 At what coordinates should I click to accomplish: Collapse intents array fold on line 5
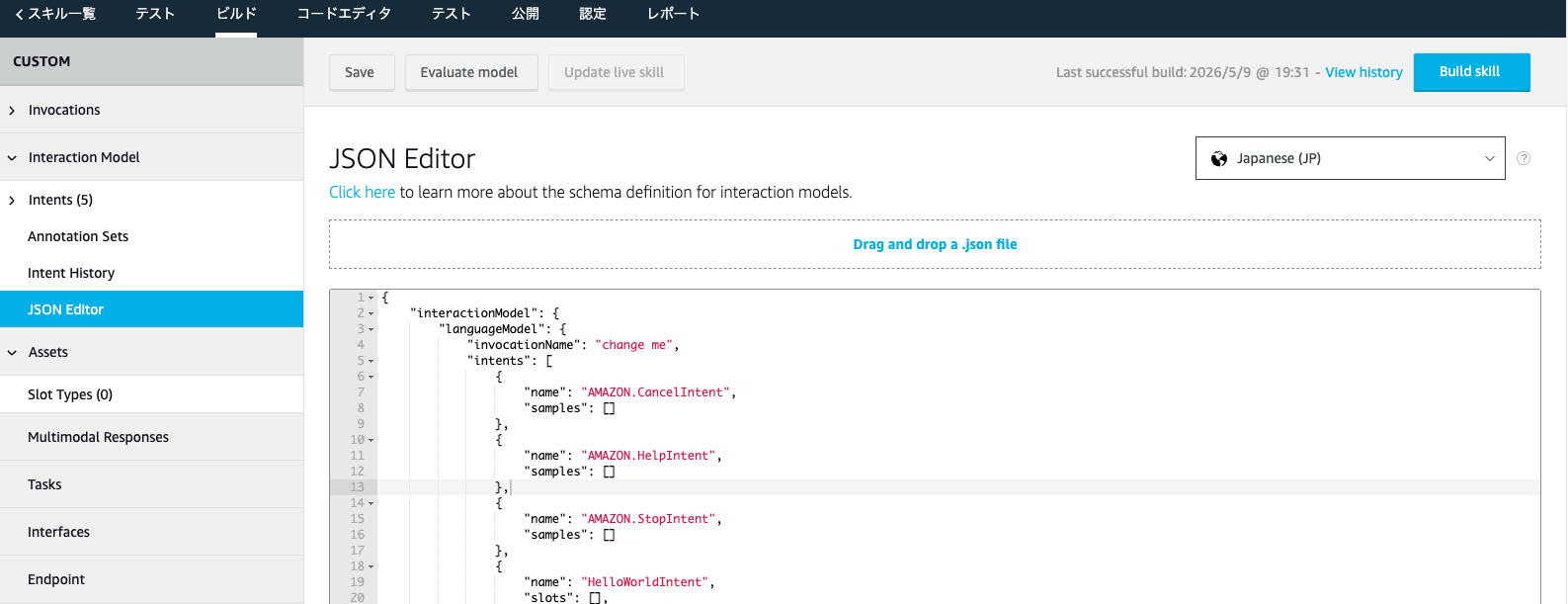pyautogui.click(x=371, y=361)
